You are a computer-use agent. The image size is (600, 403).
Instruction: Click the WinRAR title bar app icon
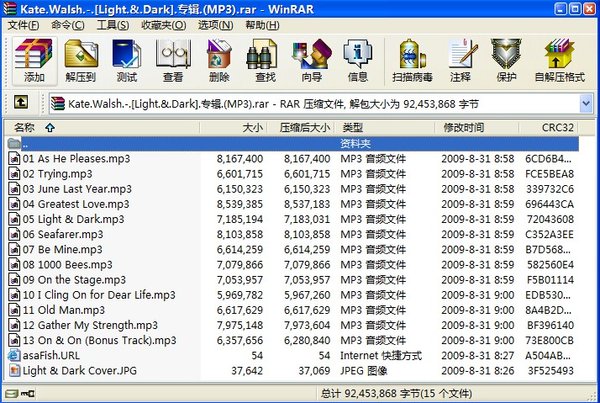[x=10, y=8]
